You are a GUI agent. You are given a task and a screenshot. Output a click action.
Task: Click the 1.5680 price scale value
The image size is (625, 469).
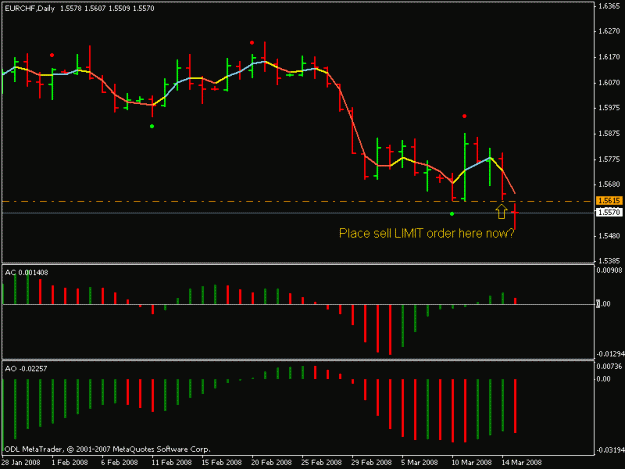(609, 184)
